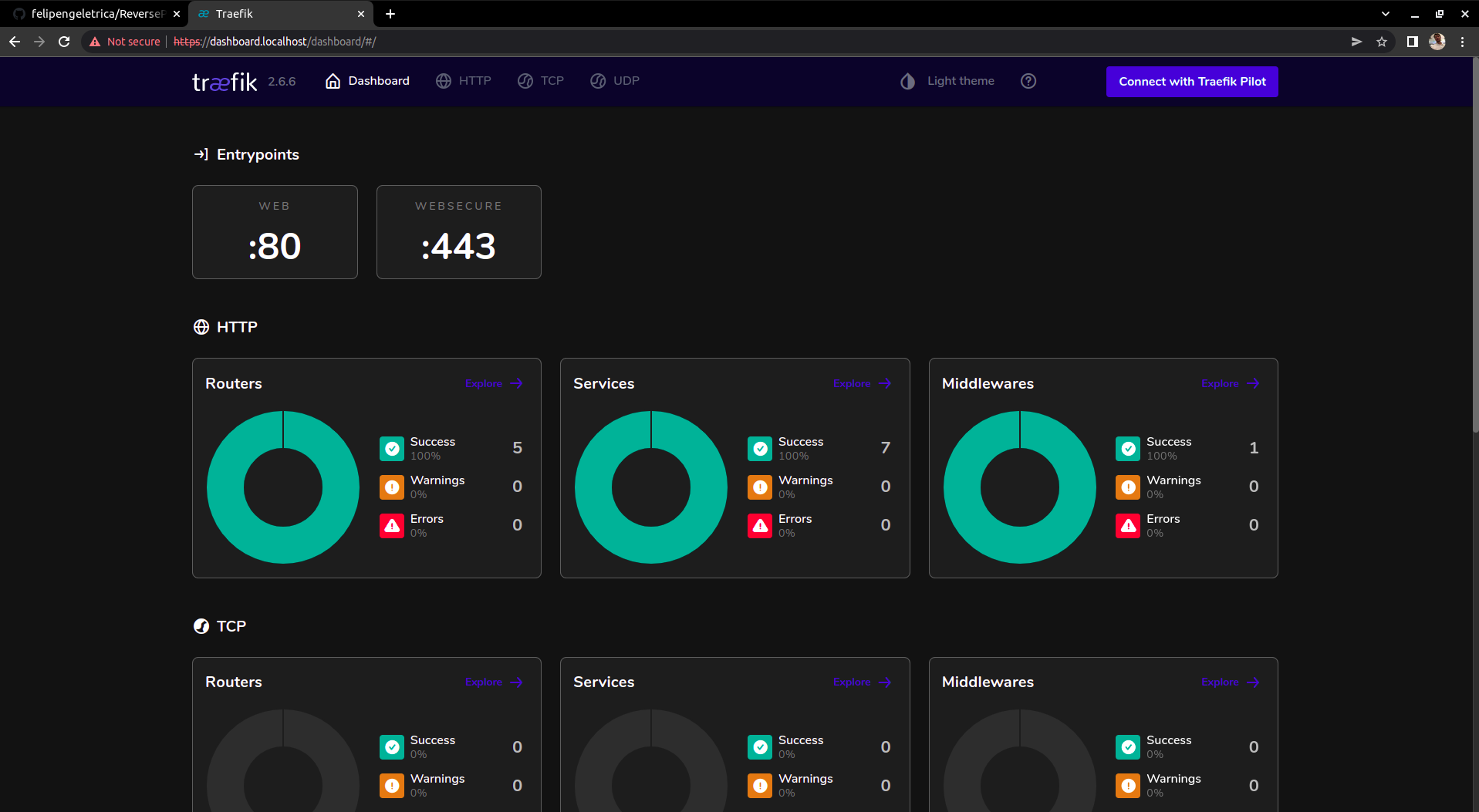This screenshot has width=1479, height=812.
Task: Click the Traefik logo in header
Action: point(225,82)
